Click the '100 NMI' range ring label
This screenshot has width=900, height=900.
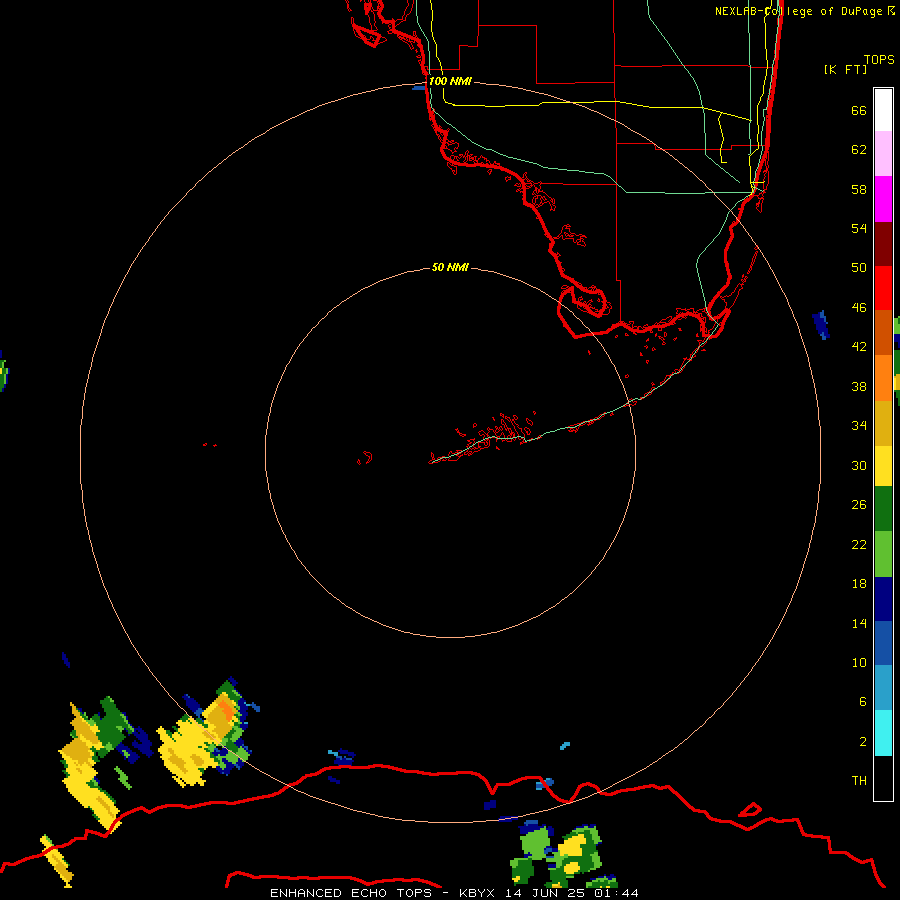tap(450, 81)
